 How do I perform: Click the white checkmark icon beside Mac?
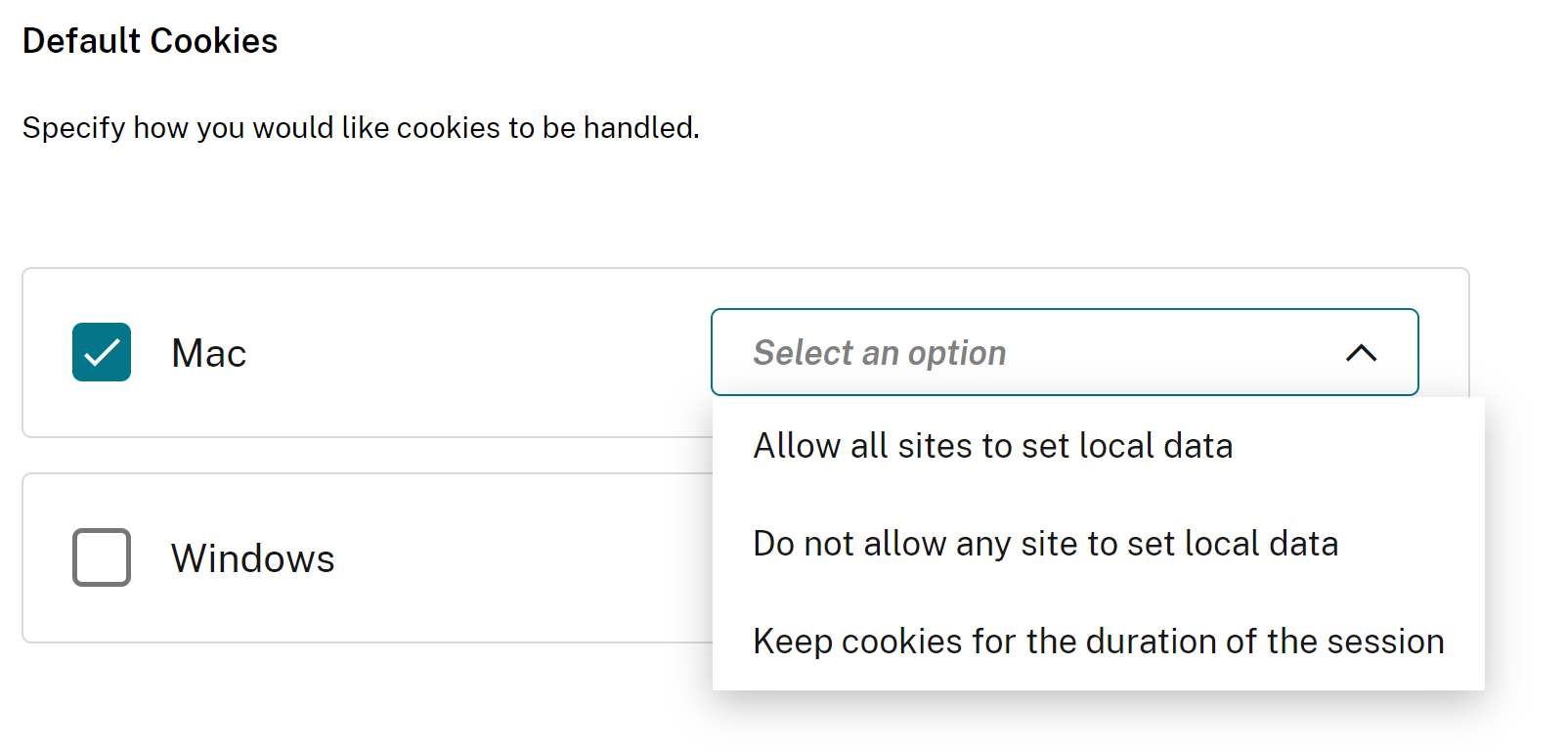tap(102, 352)
